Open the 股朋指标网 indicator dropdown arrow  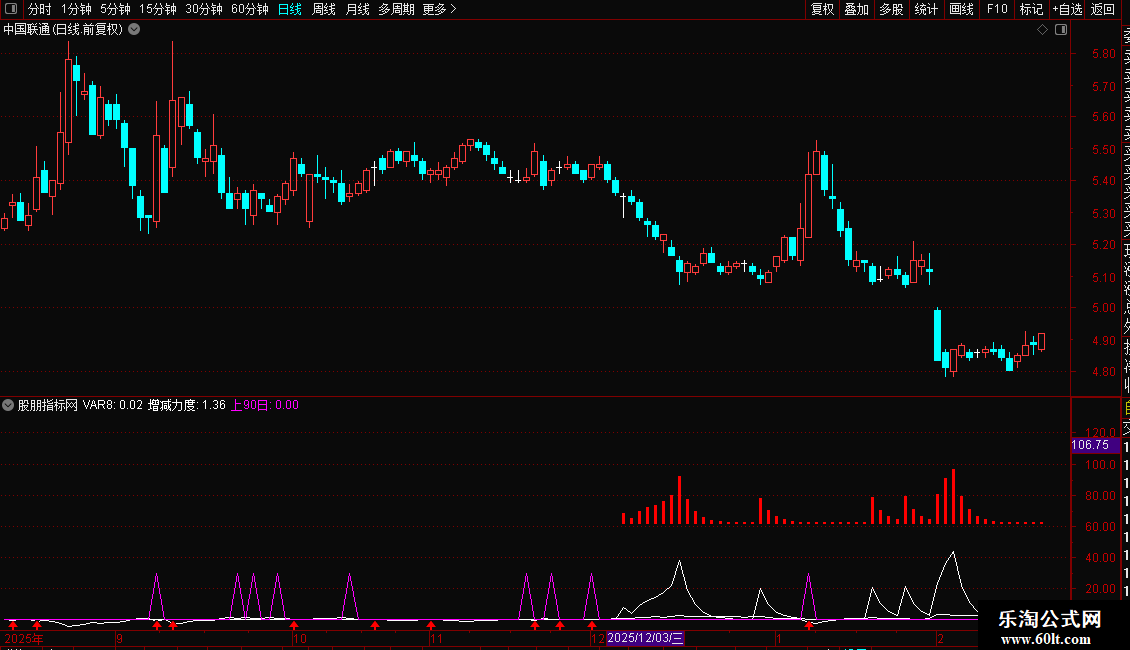tap(8, 405)
